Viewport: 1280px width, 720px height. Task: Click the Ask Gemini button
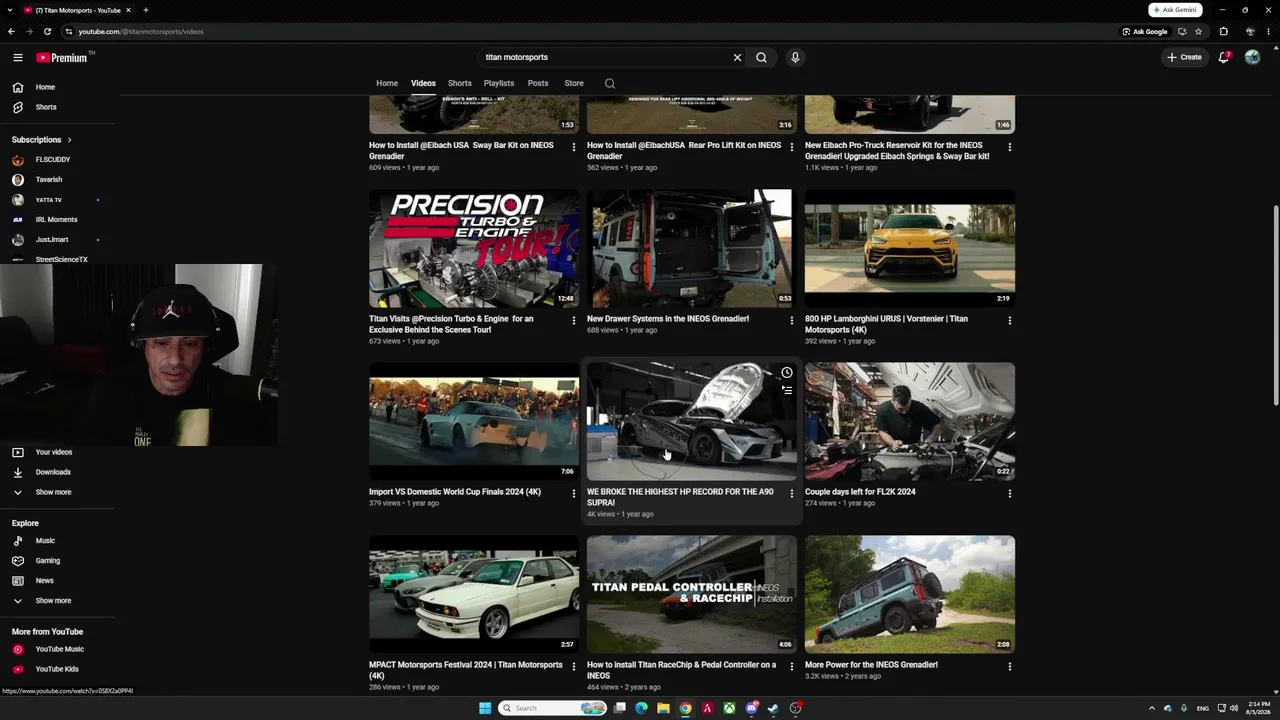[x=1175, y=10]
